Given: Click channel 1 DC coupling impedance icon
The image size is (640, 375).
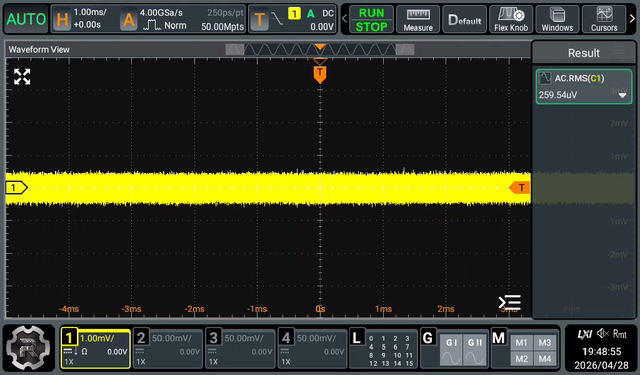Looking at the screenshot, I should [76, 351].
